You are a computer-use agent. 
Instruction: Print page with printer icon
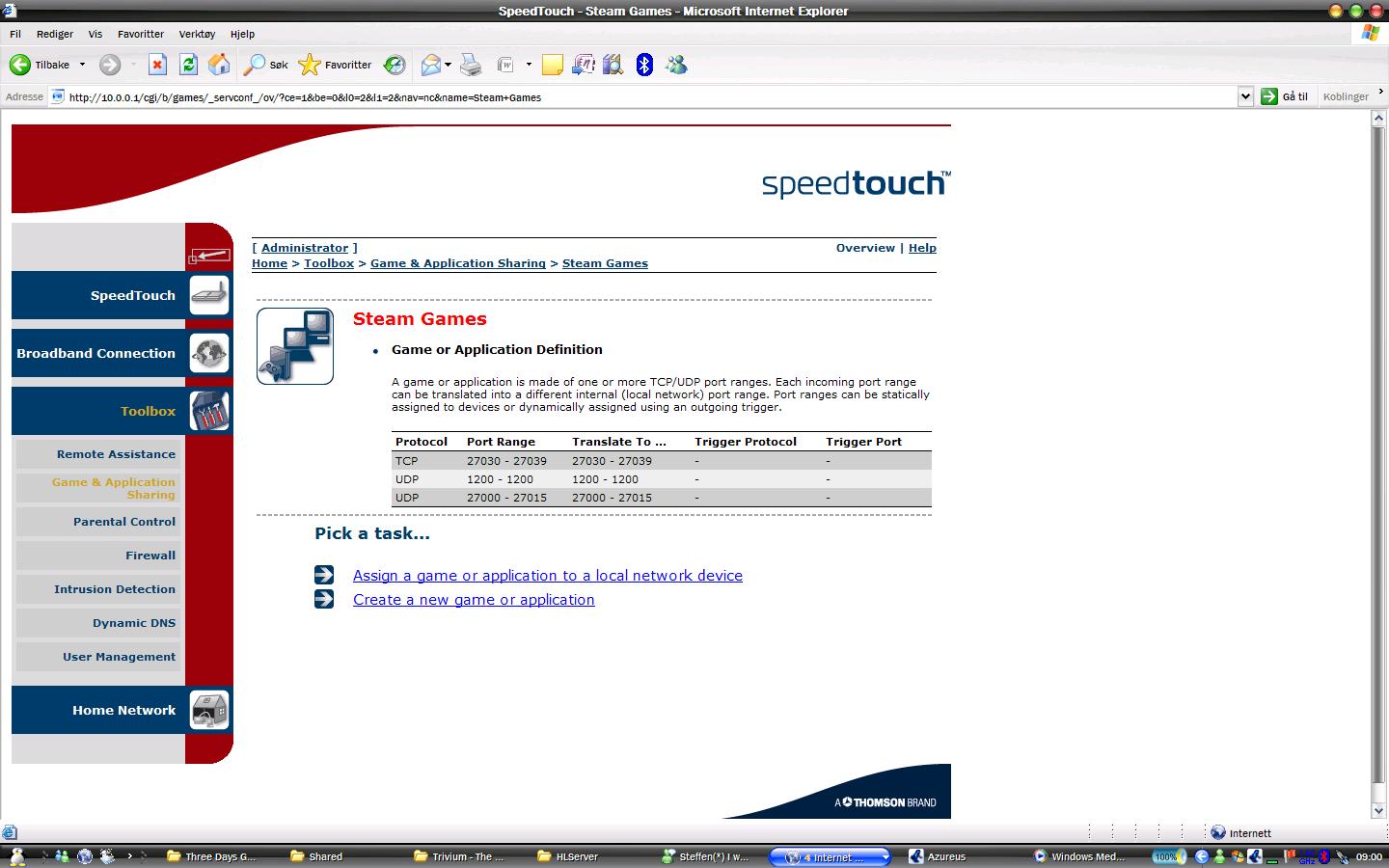(x=471, y=65)
